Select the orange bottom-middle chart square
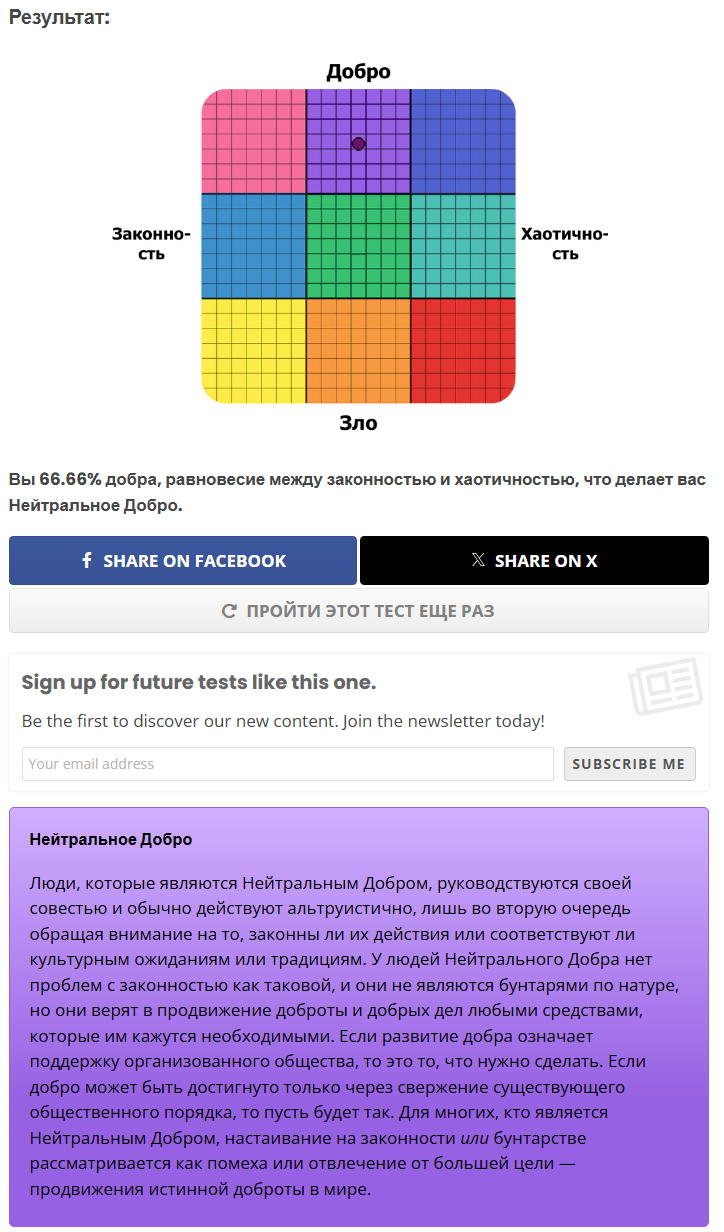This screenshot has height=1232, width=724. point(358,350)
